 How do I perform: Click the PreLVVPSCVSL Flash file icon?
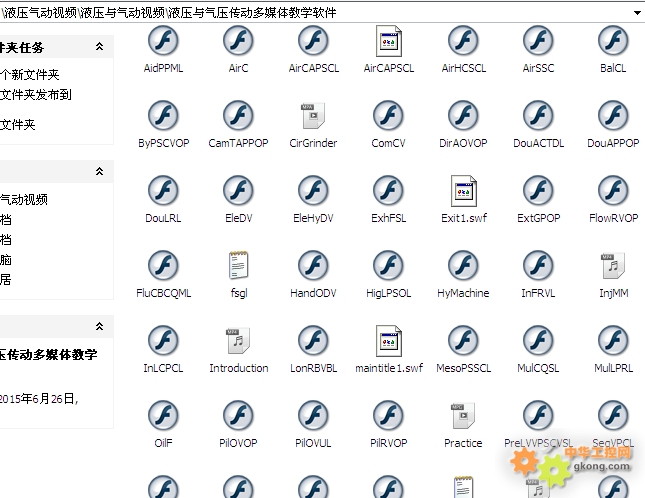tap(538, 415)
